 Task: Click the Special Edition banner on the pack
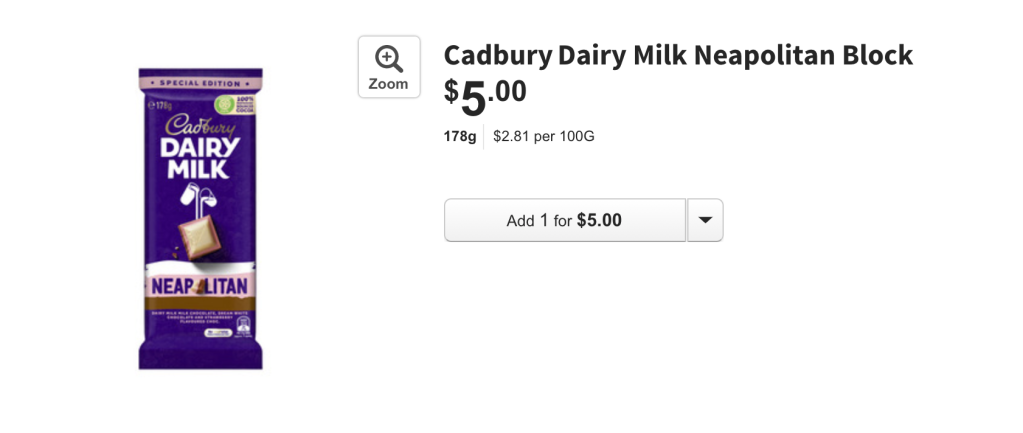click(201, 83)
